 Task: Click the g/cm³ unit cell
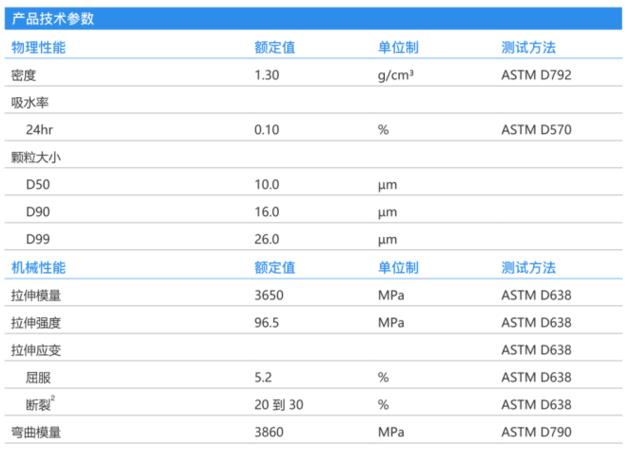(396, 76)
